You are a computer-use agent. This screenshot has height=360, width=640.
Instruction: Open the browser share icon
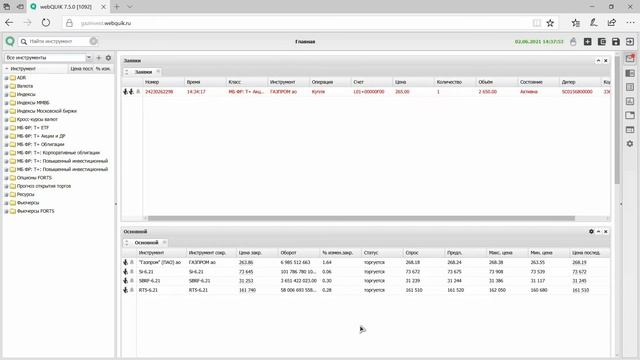(611, 23)
